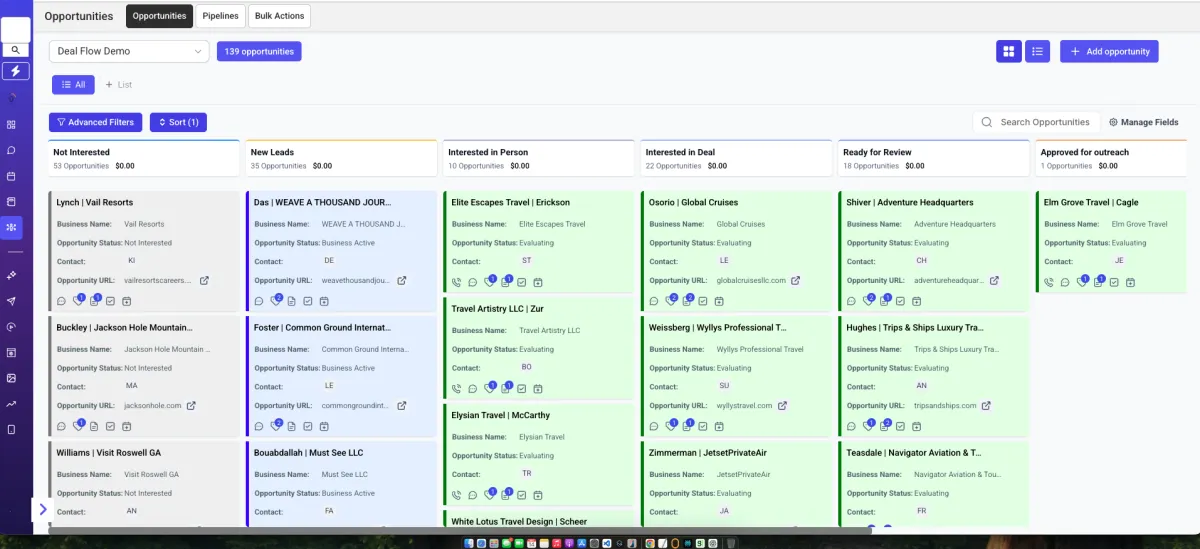Open external link icon next to globalcruisesllc.com

796,281
